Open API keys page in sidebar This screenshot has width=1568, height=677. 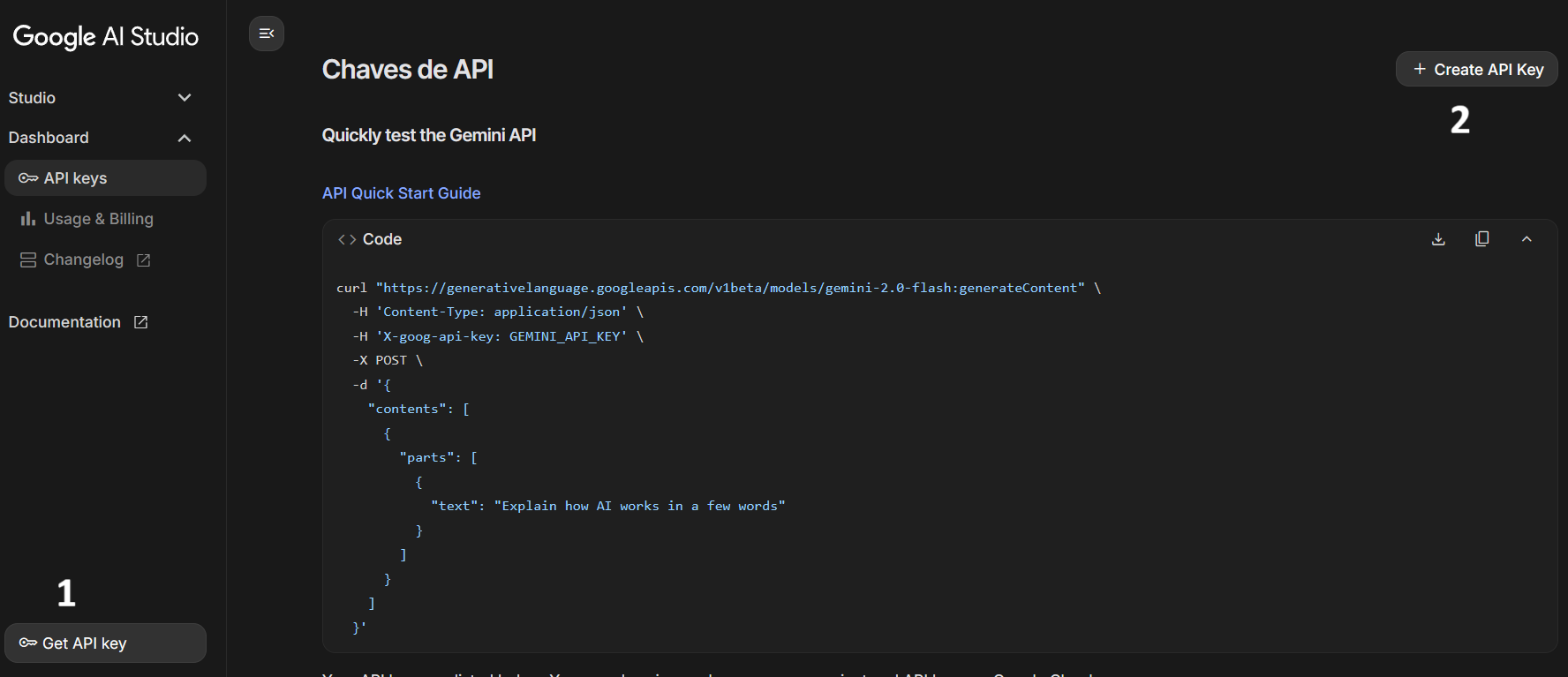pyautogui.click(x=105, y=178)
